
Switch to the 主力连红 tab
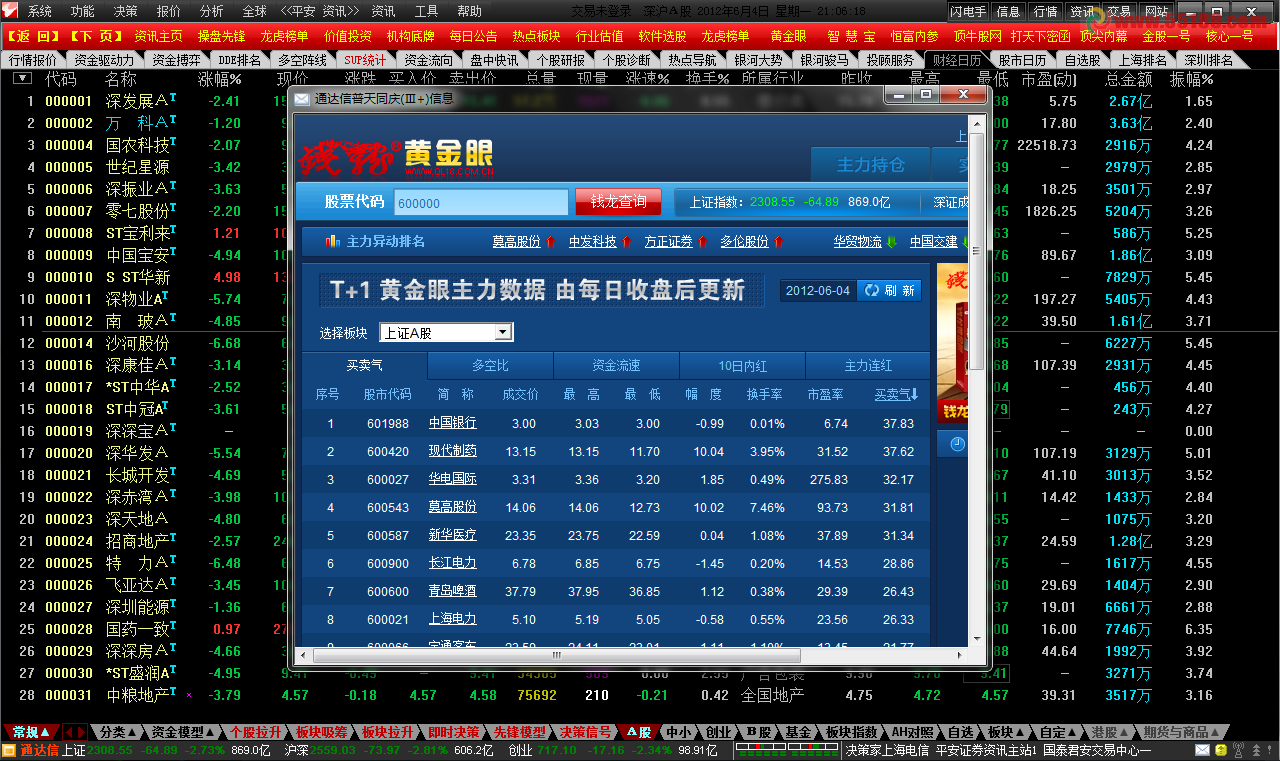tap(868, 365)
